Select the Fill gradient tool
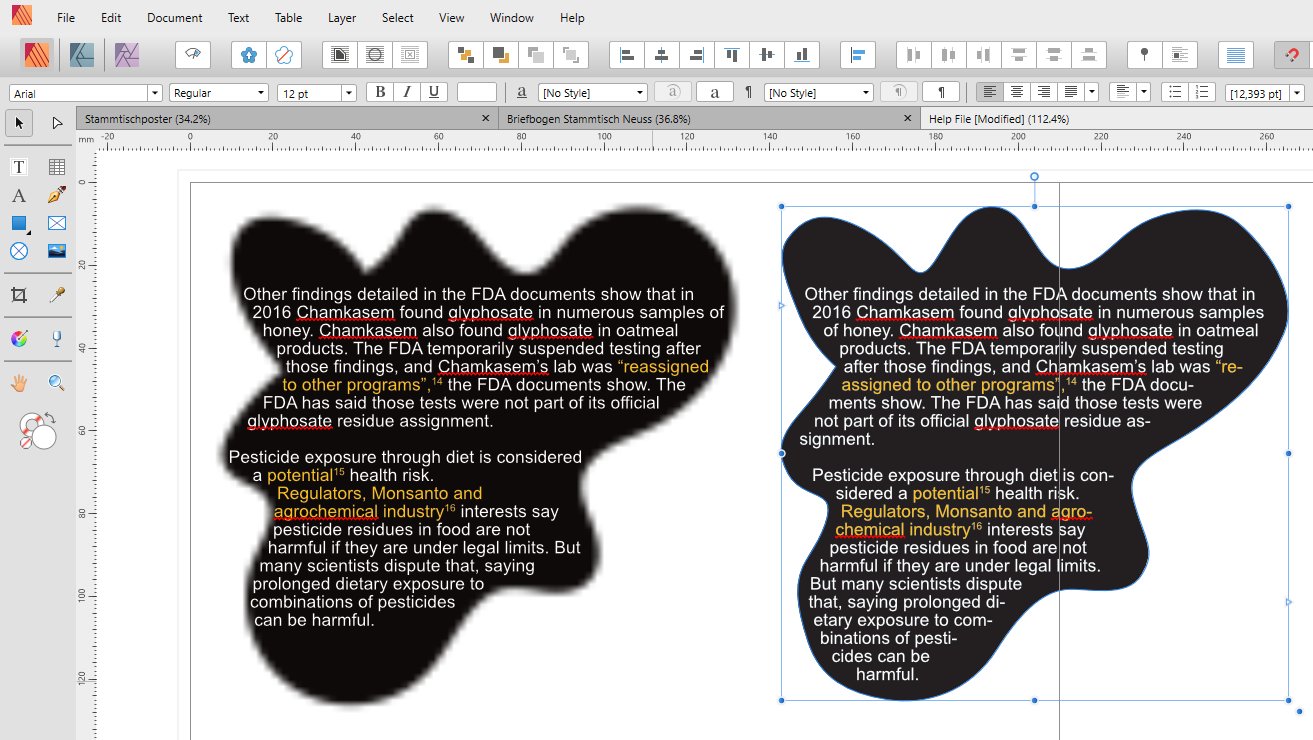 pyautogui.click(x=19, y=339)
